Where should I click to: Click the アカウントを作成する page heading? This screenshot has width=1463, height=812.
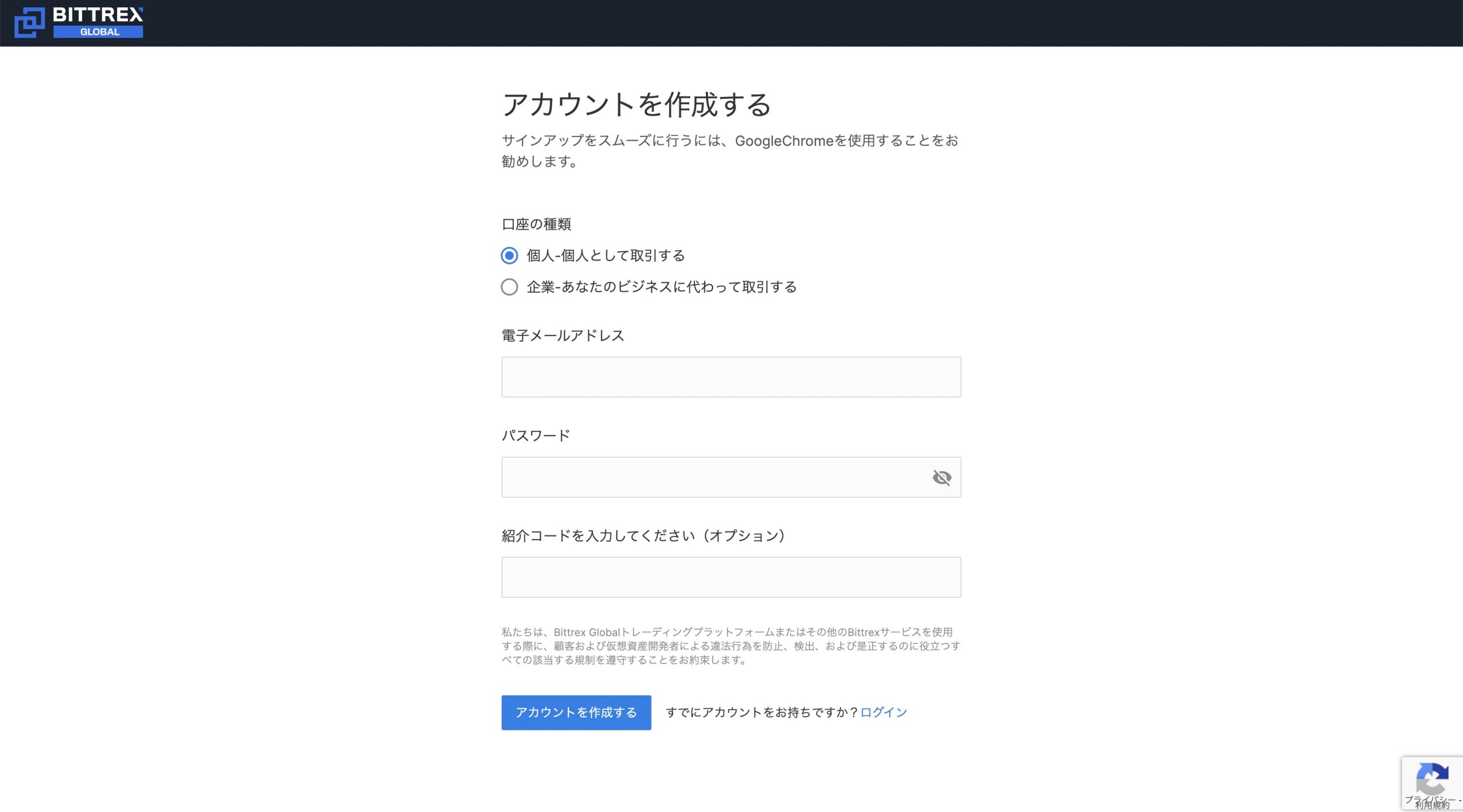point(636,104)
